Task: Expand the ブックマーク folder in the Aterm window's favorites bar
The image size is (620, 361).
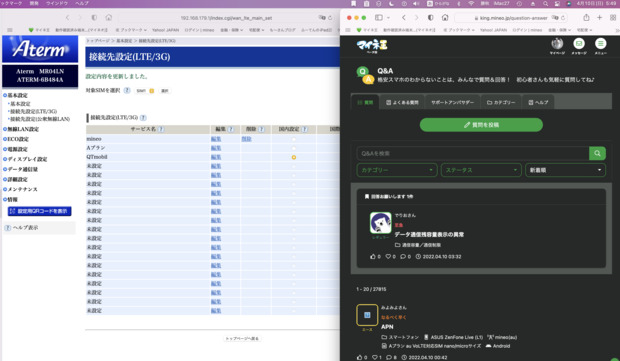Action: [131, 30]
